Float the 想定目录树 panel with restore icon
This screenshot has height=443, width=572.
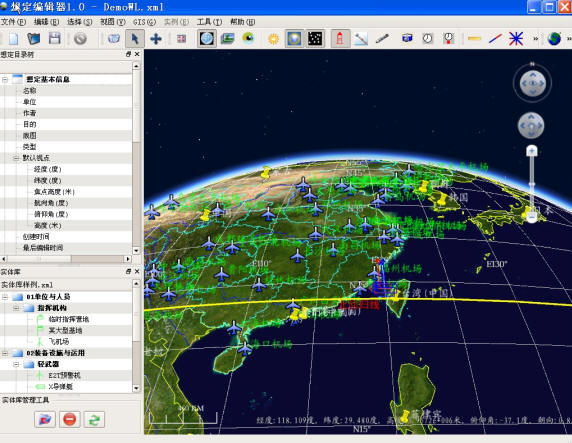[128, 54]
